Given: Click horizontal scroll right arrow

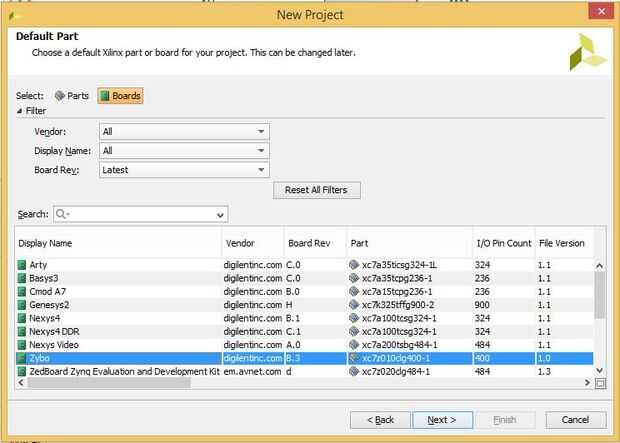Looking at the screenshot, I should [587, 382].
